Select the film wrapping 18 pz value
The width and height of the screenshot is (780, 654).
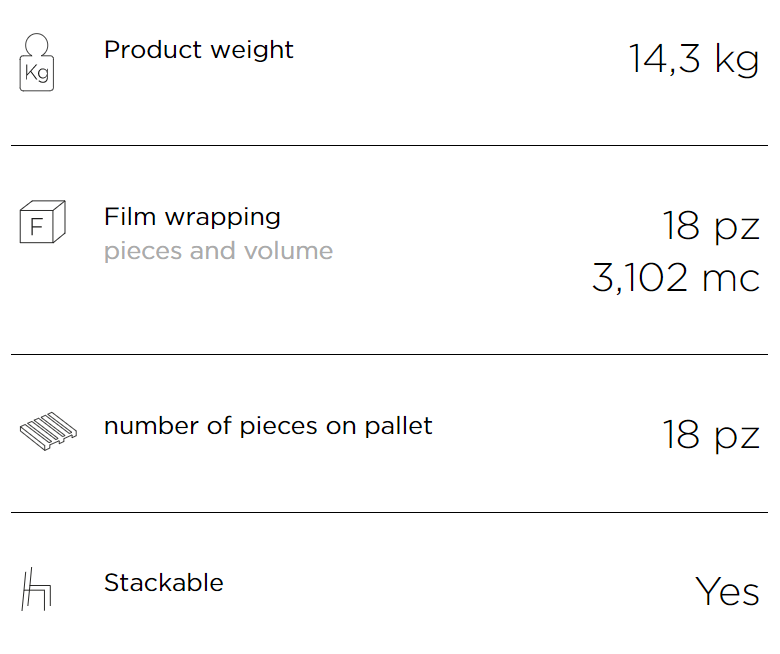pos(711,227)
